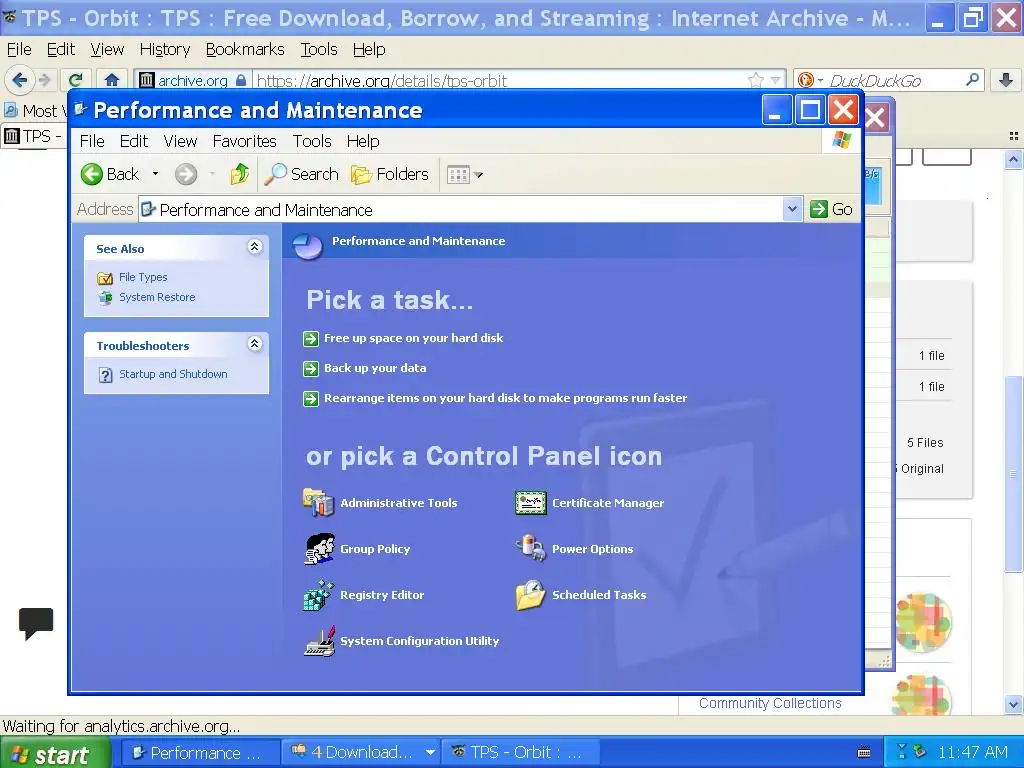The height and width of the screenshot is (768, 1024).
Task: Click Performance taskbar button
Action: (202, 752)
